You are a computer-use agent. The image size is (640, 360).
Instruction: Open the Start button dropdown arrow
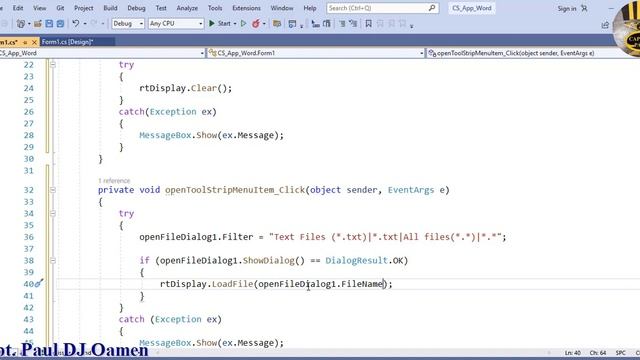pos(235,24)
